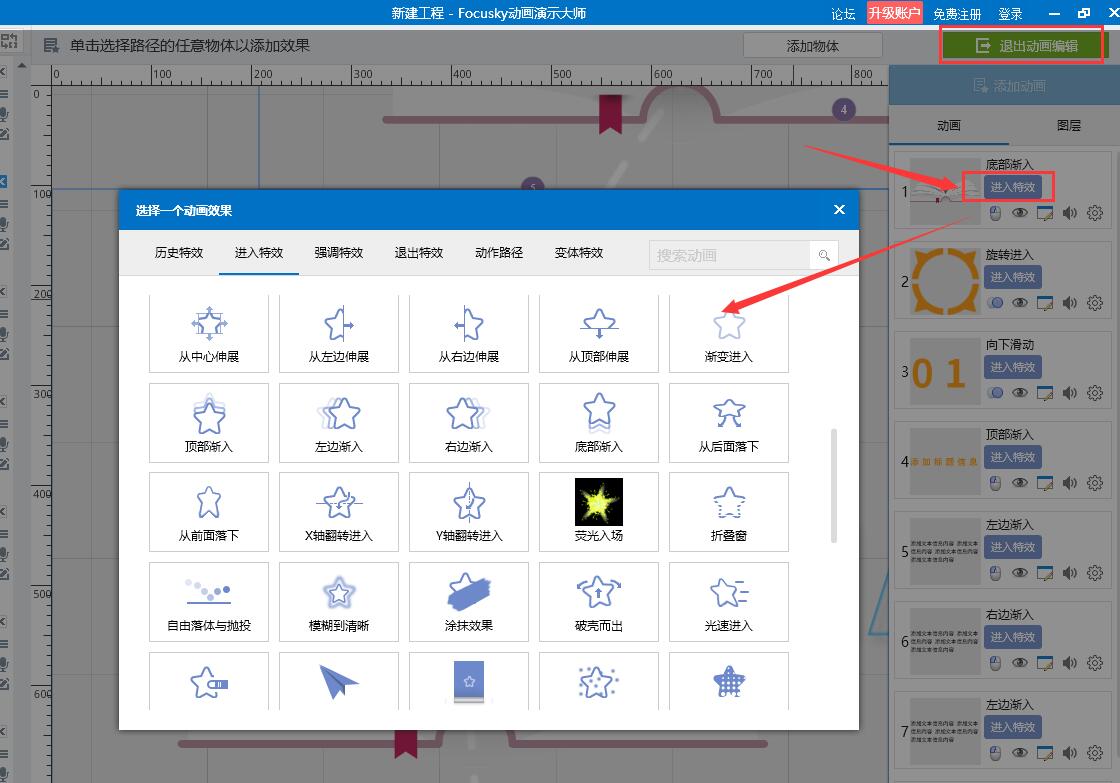Toggle preview eye for animation 1
Viewport: 1120px width, 783px height.
(x=1020, y=213)
